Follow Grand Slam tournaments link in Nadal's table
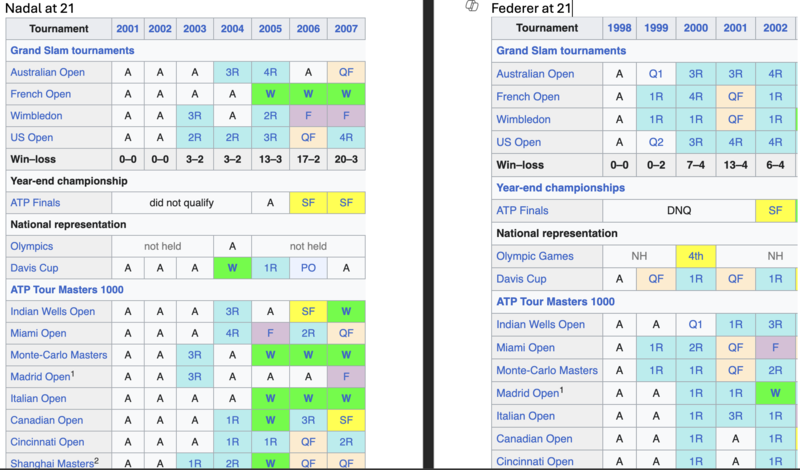Screen dimensions: 800x470 72,51
